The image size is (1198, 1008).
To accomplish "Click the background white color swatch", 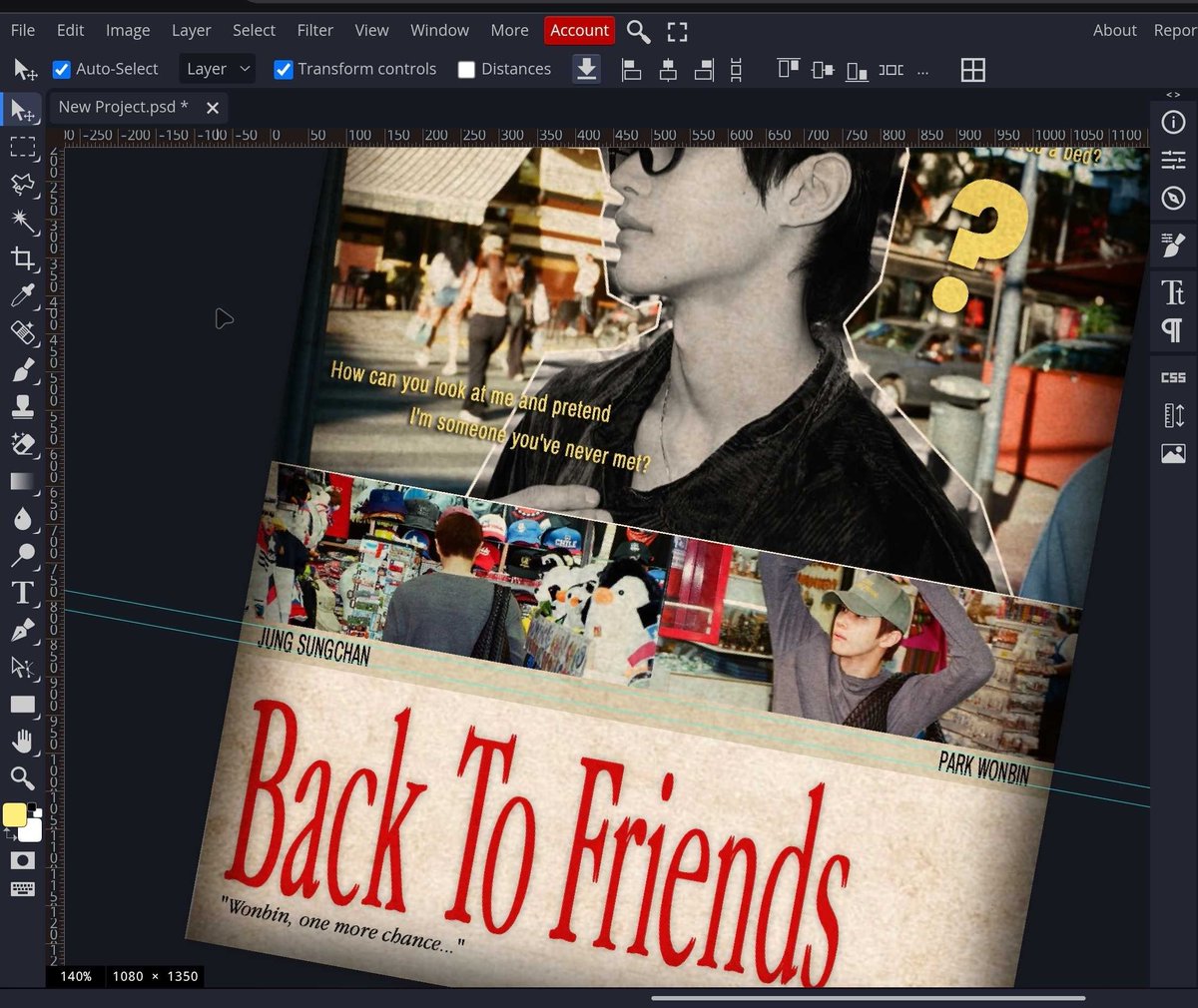I will pos(33,830).
